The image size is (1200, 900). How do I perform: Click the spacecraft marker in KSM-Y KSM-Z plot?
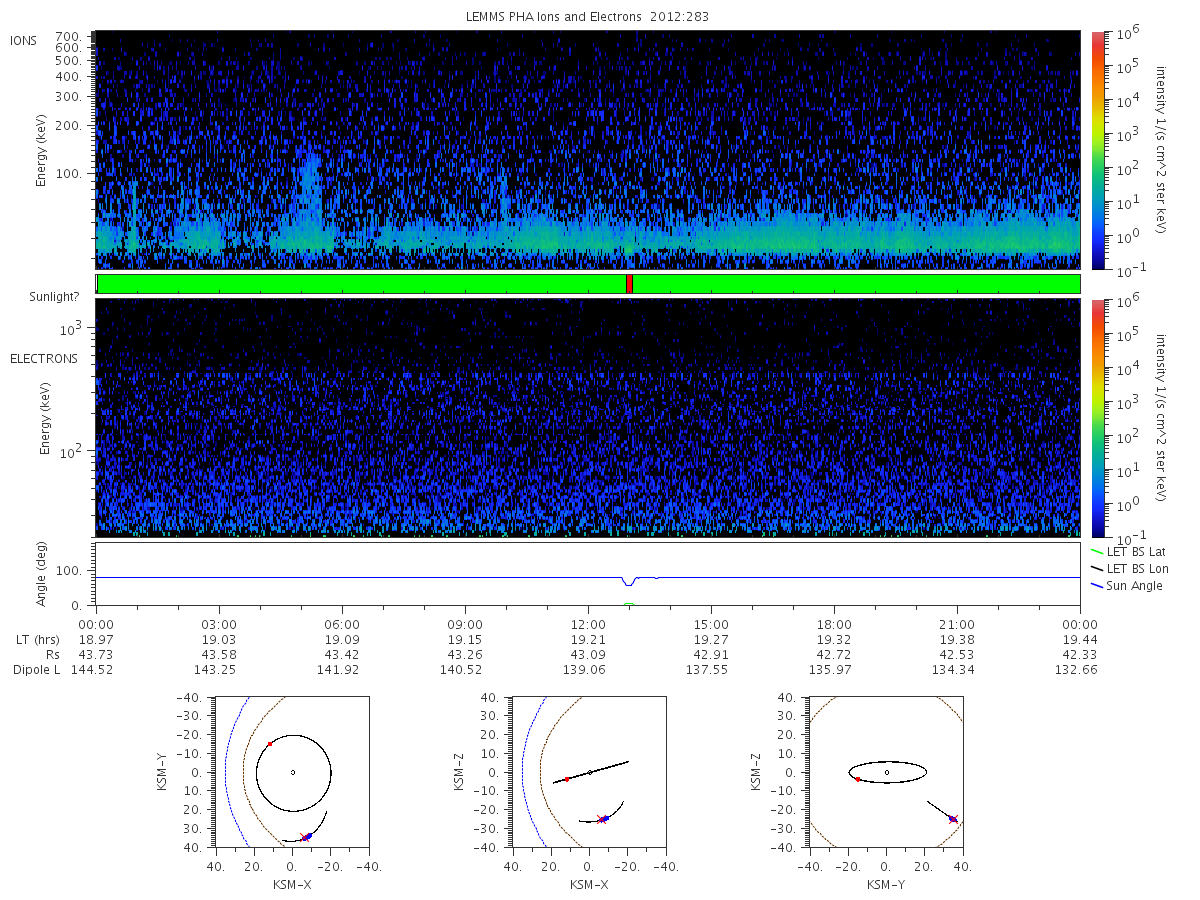[953, 819]
